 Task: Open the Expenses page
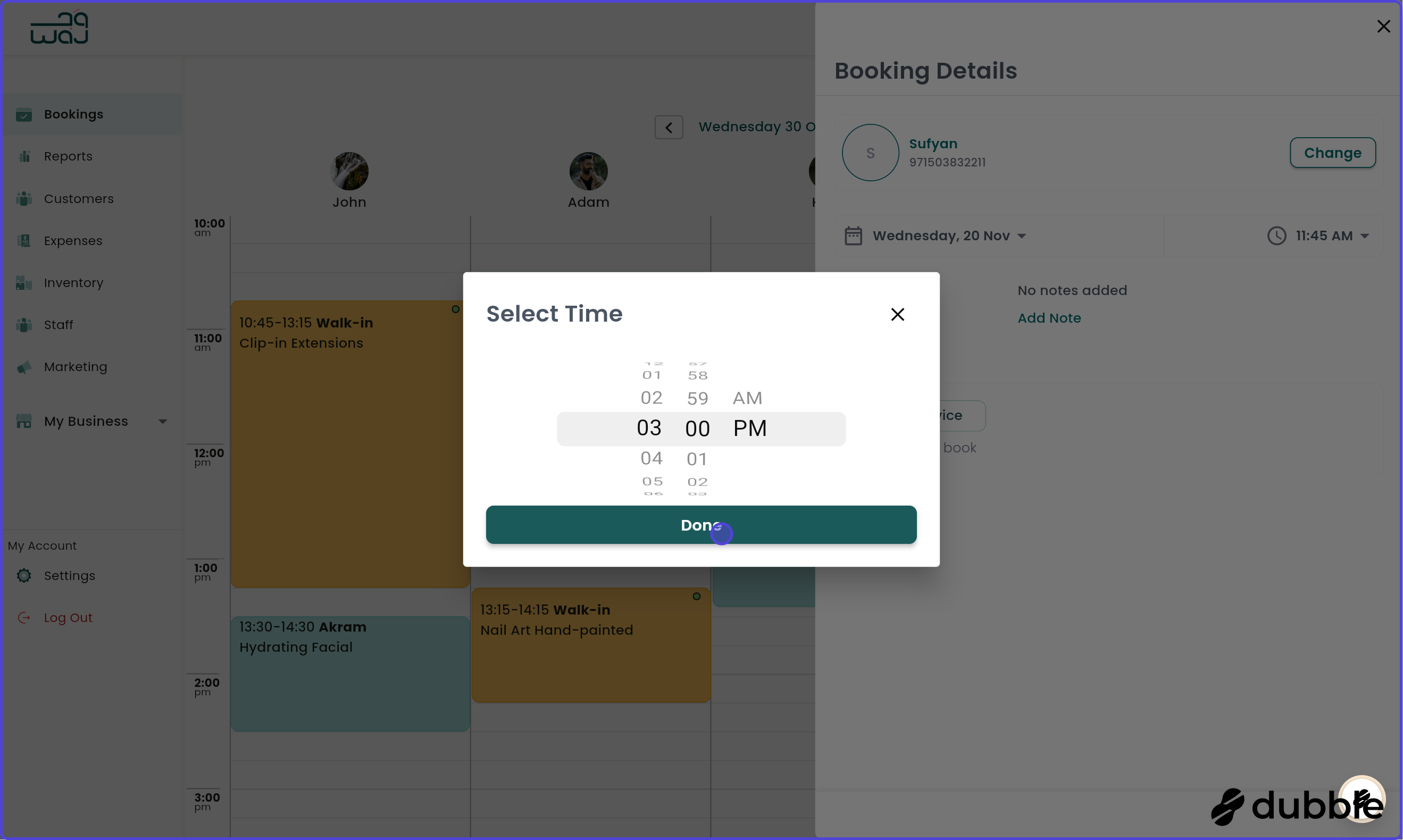pos(72,240)
